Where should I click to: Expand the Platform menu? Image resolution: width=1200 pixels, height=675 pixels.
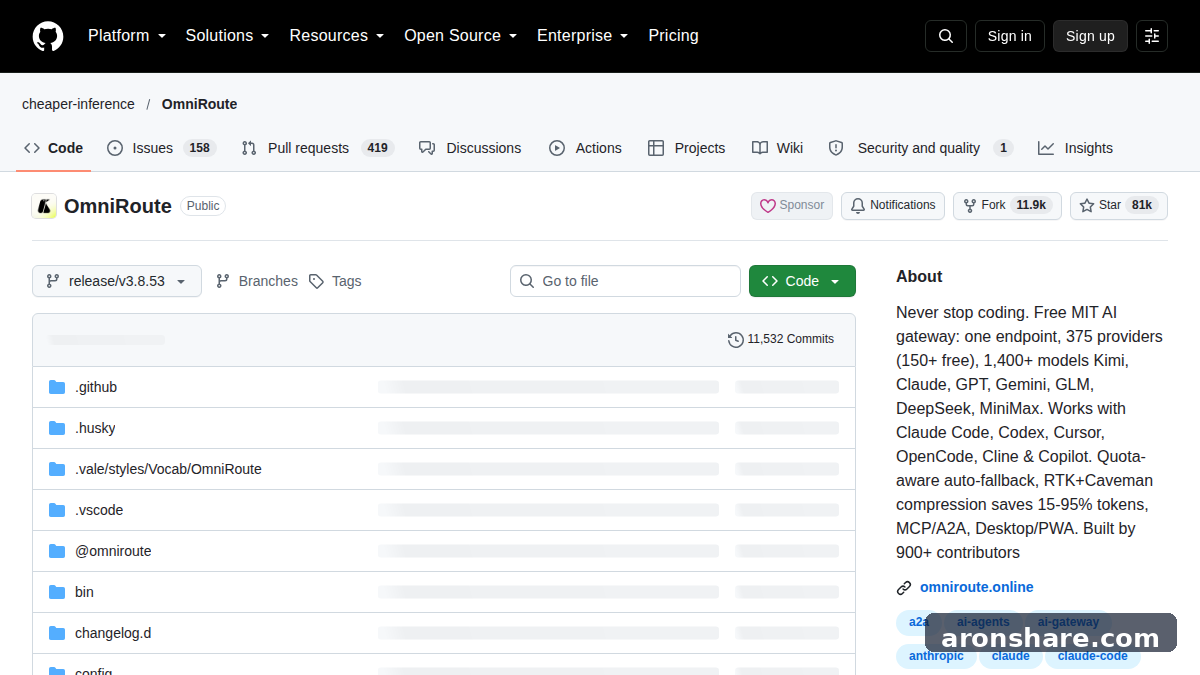[127, 35]
